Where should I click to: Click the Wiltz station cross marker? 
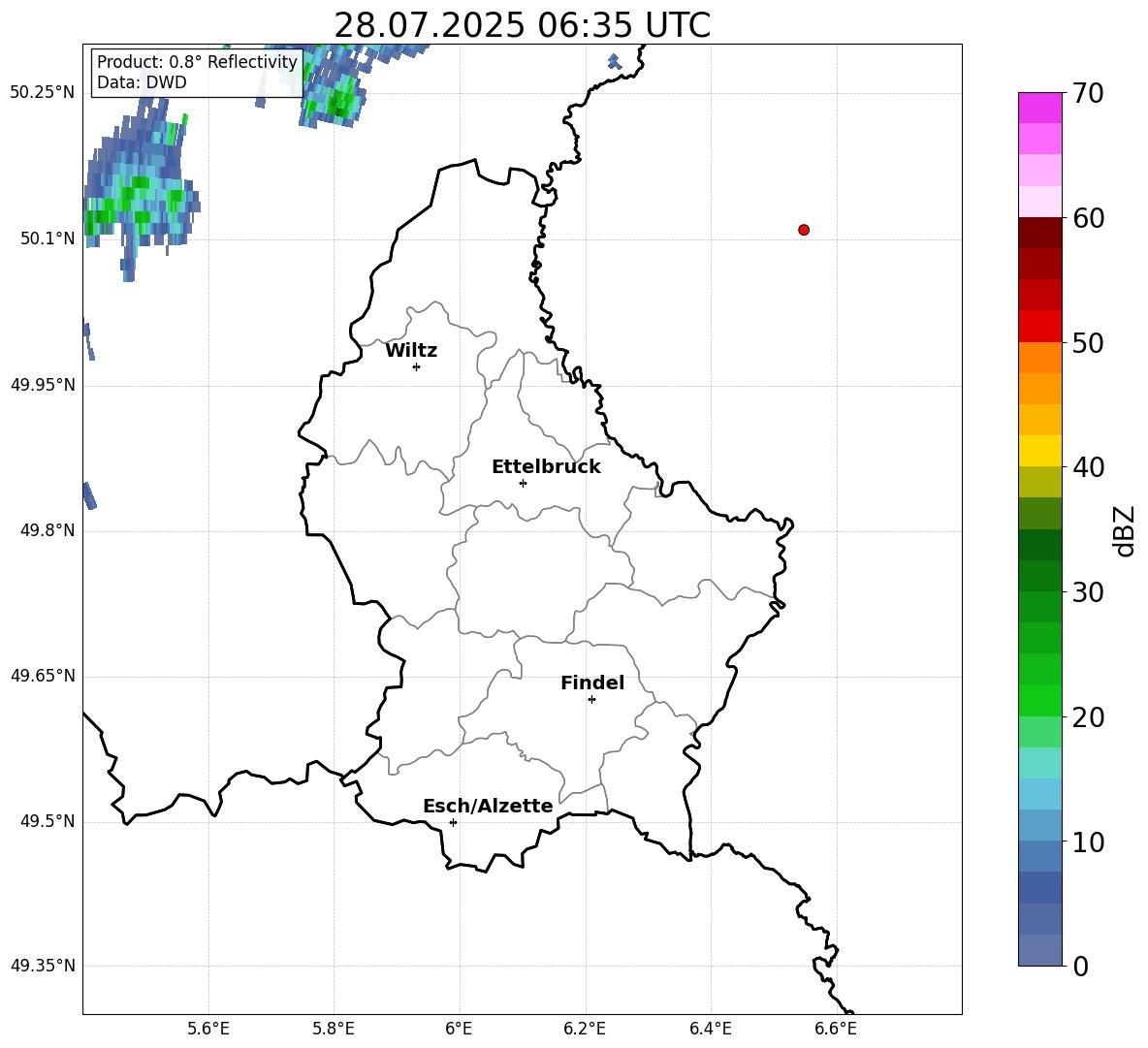[x=417, y=366]
